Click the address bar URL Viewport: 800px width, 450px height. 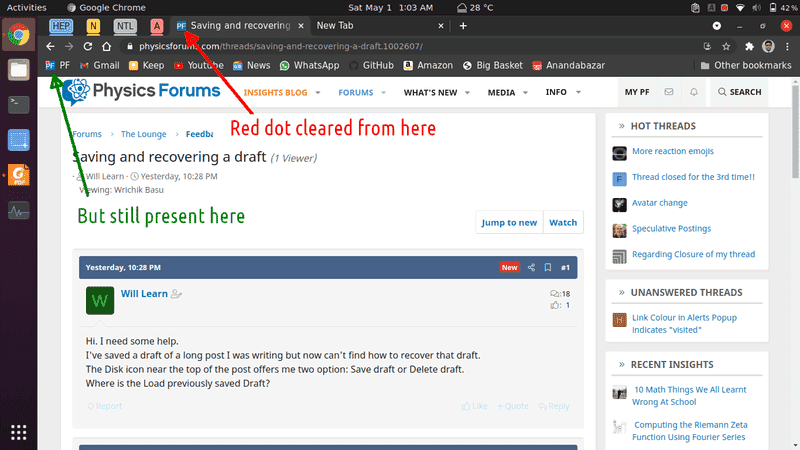pyautogui.click(x=281, y=46)
